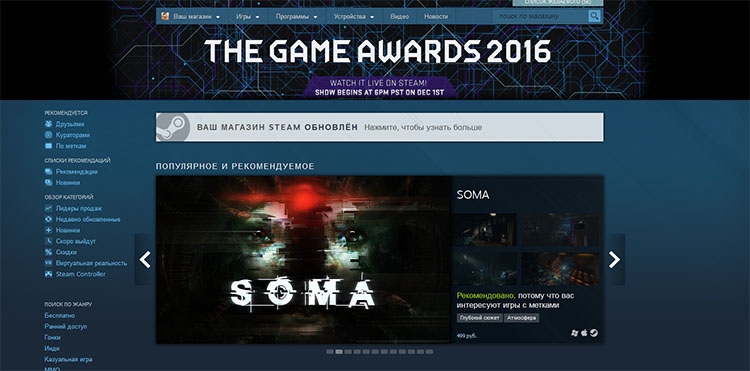Screen dimensions: 750x371
Task: Open the large SOMA capsule image
Action: click(x=304, y=260)
